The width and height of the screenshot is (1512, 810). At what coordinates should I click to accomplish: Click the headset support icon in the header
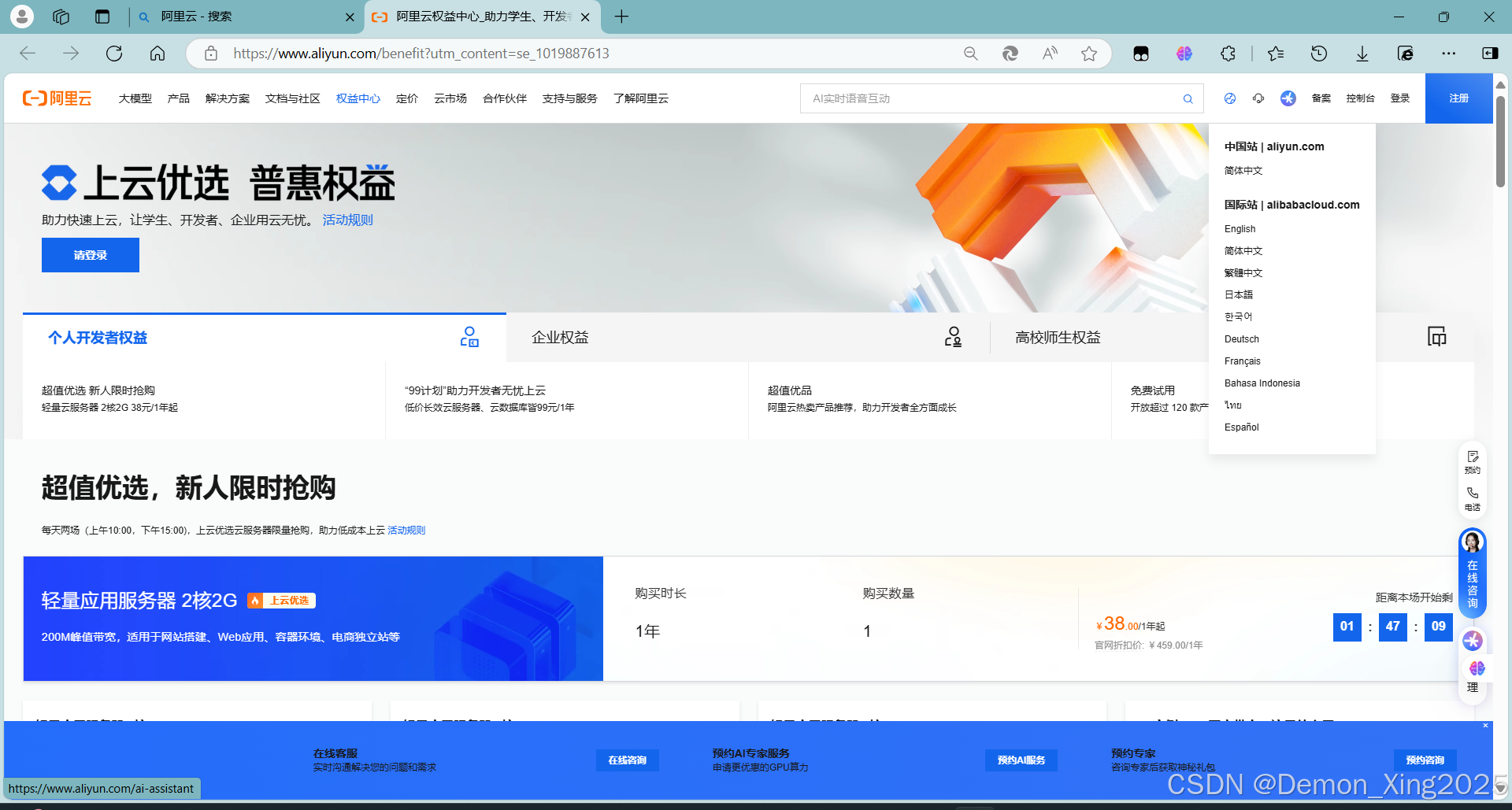1258,98
